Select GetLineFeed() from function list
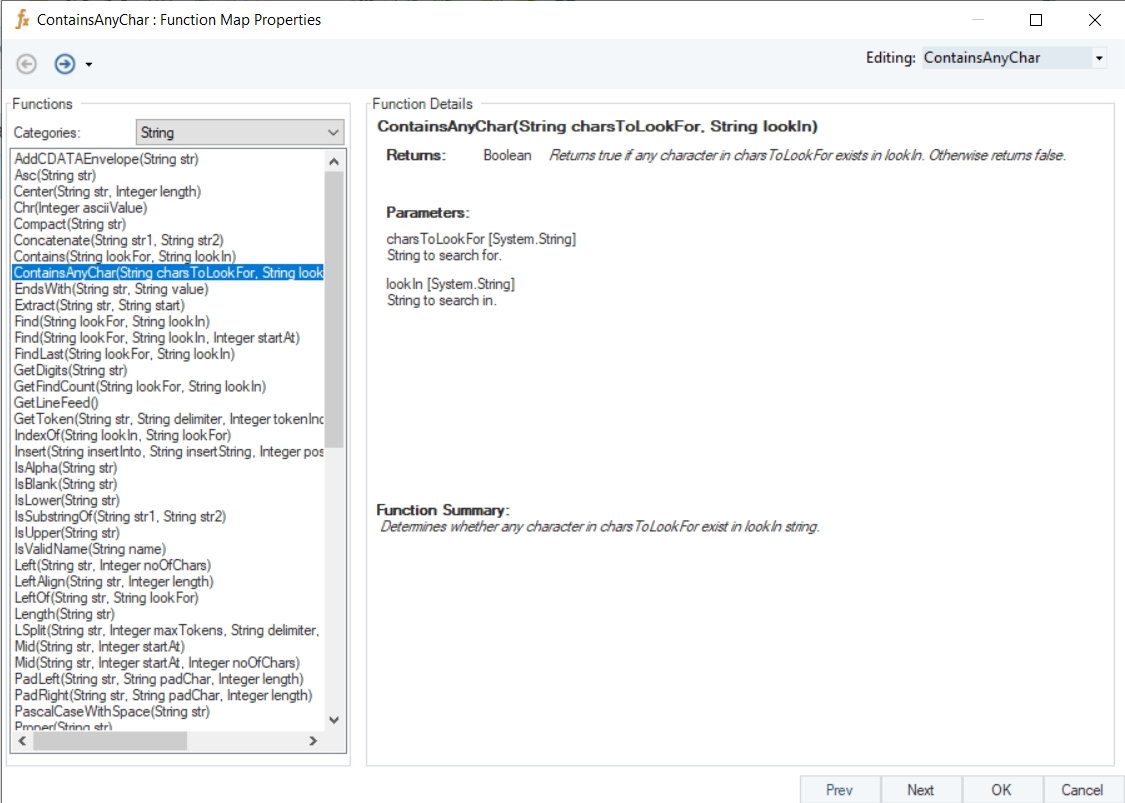The height and width of the screenshot is (803, 1125). point(56,402)
